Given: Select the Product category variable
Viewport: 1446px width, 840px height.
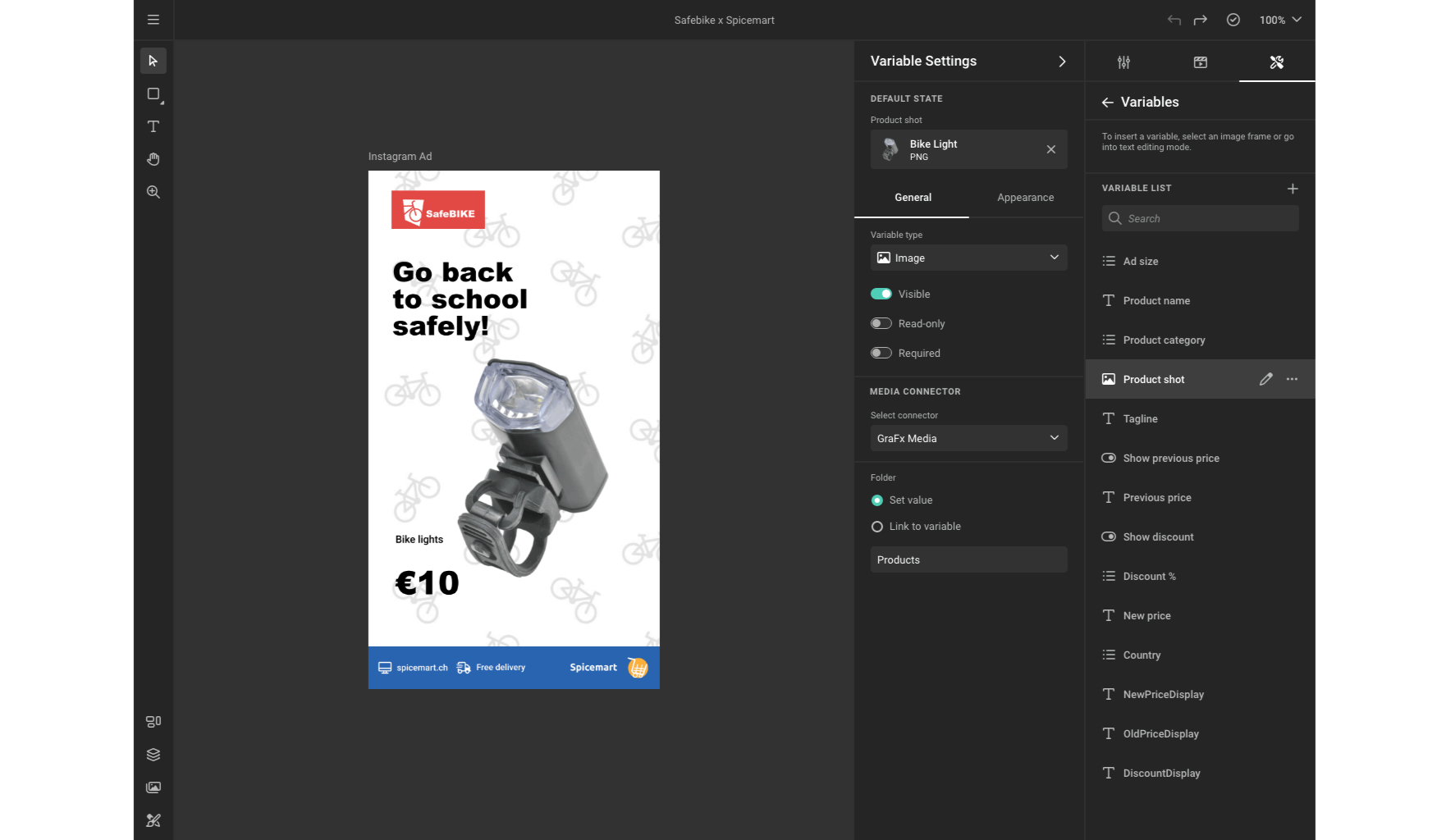Looking at the screenshot, I should 1201,340.
